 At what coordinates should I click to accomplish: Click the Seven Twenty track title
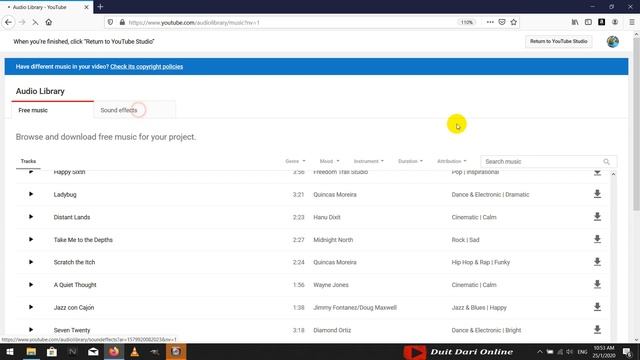(72, 330)
